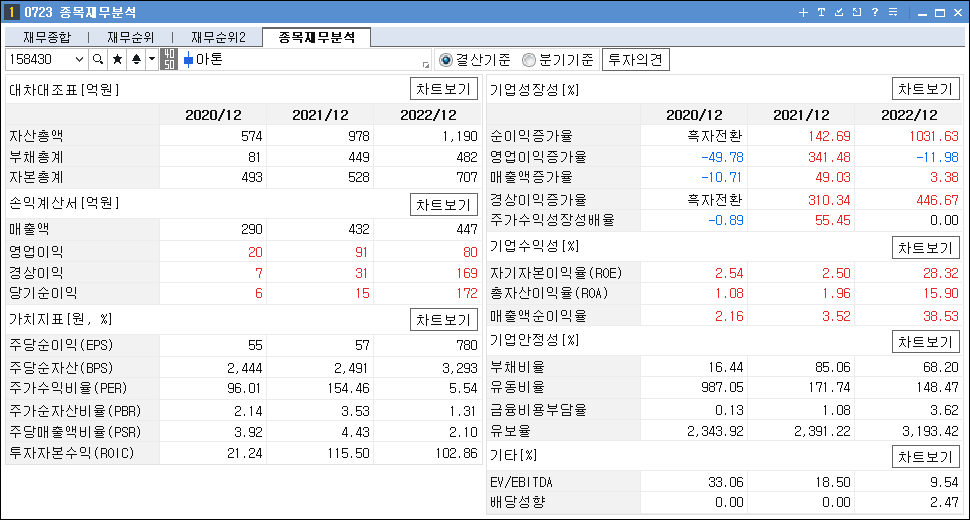Screen dimensions: 970x520
Task: Click 차트보기 for 기업수익성
Action: point(925,248)
